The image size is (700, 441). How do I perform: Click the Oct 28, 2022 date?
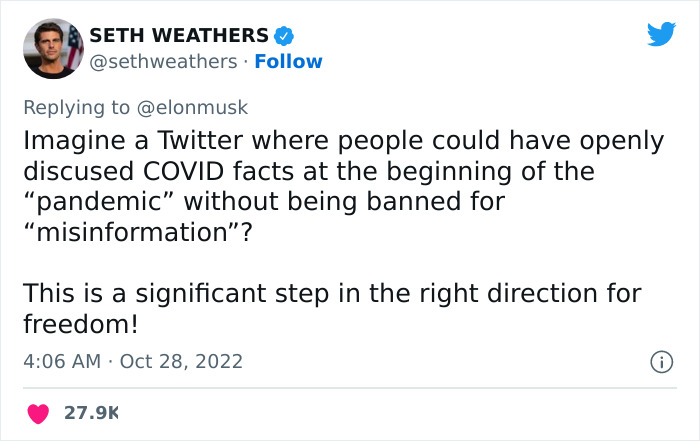(x=181, y=360)
